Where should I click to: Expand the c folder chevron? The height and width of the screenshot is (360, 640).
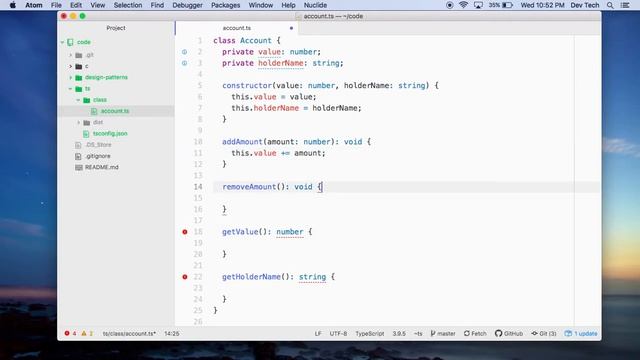coord(70,66)
